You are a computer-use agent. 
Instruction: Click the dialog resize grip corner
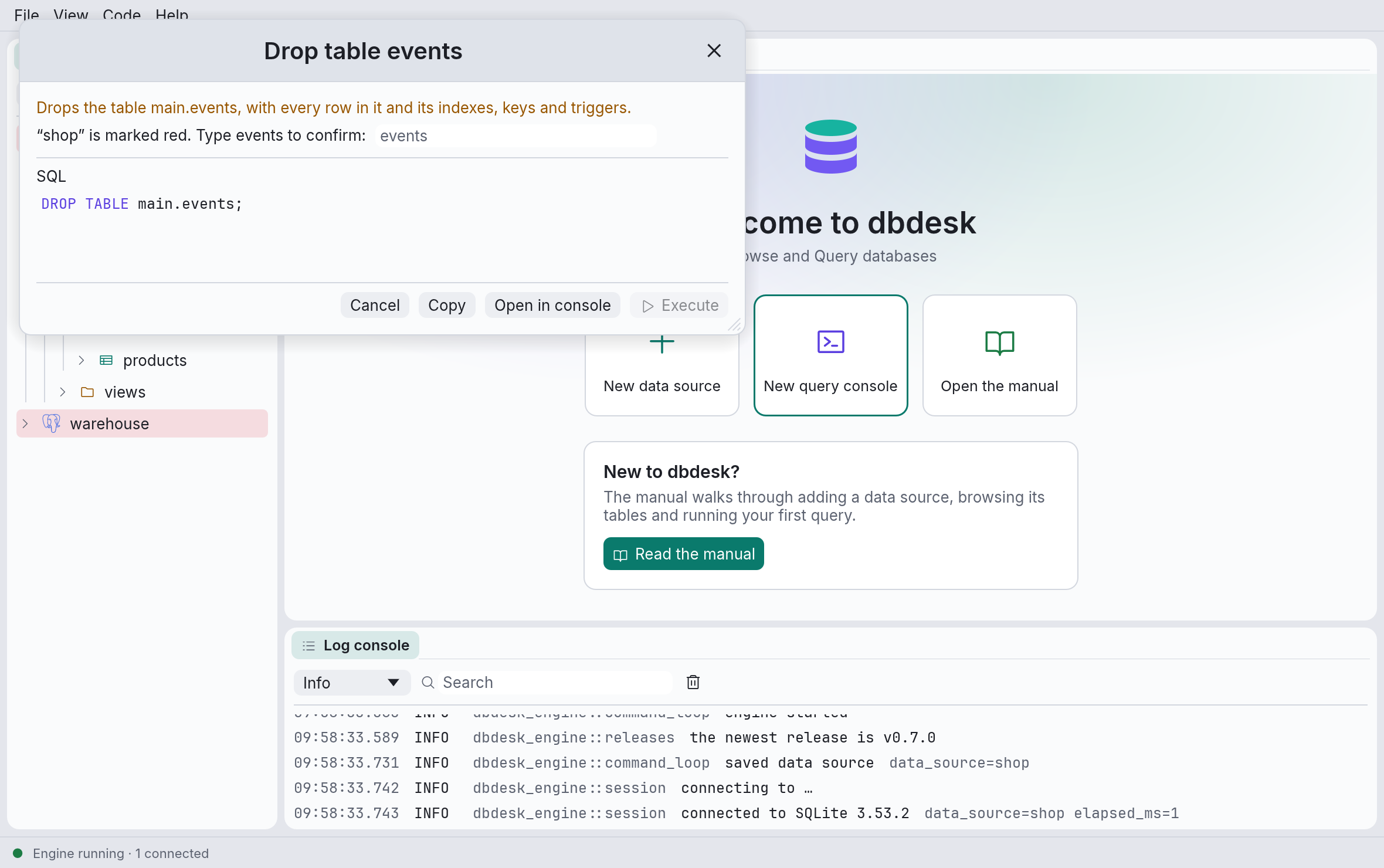tap(735, 325)
